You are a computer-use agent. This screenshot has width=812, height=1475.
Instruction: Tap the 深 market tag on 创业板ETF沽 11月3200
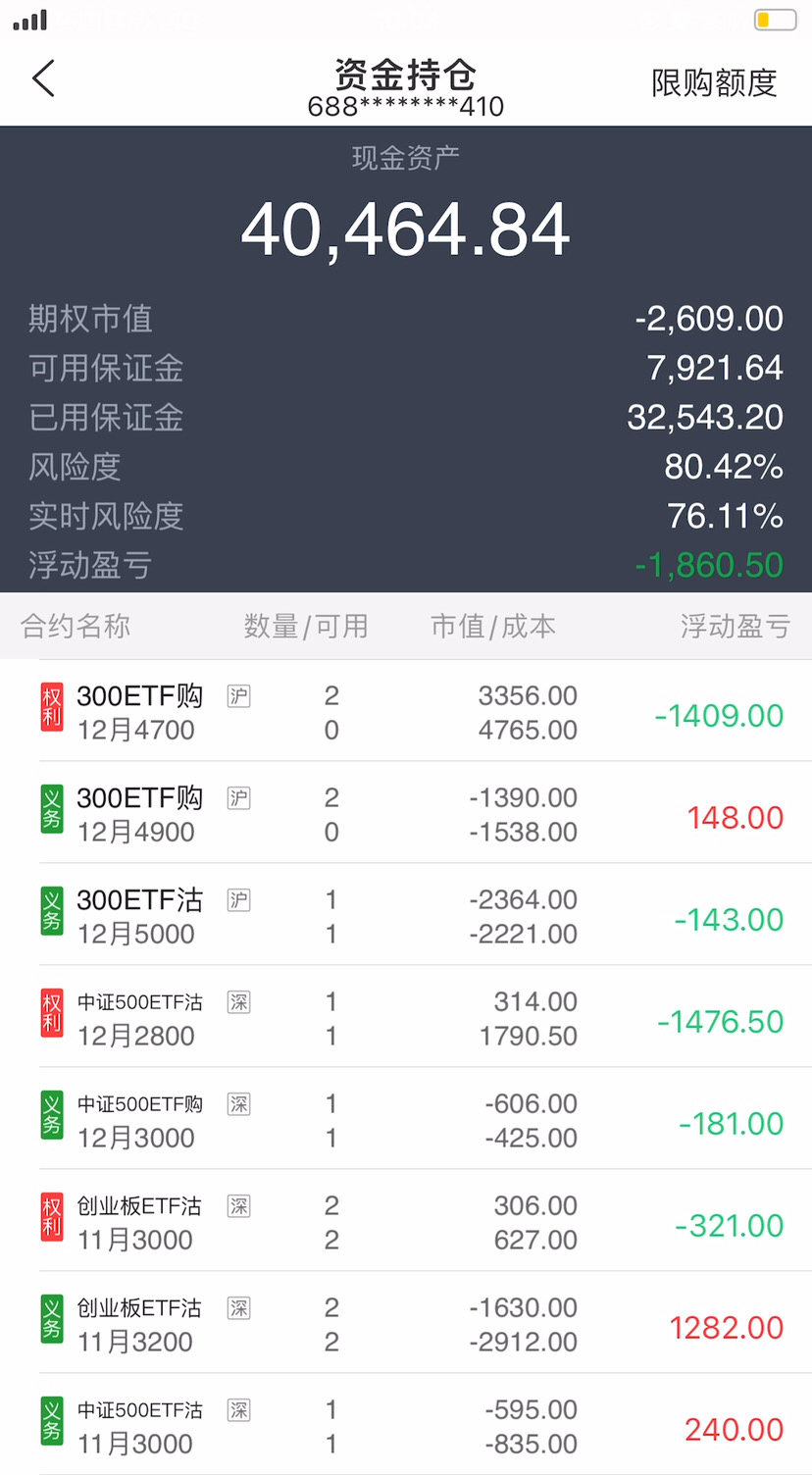point(238,1308)
